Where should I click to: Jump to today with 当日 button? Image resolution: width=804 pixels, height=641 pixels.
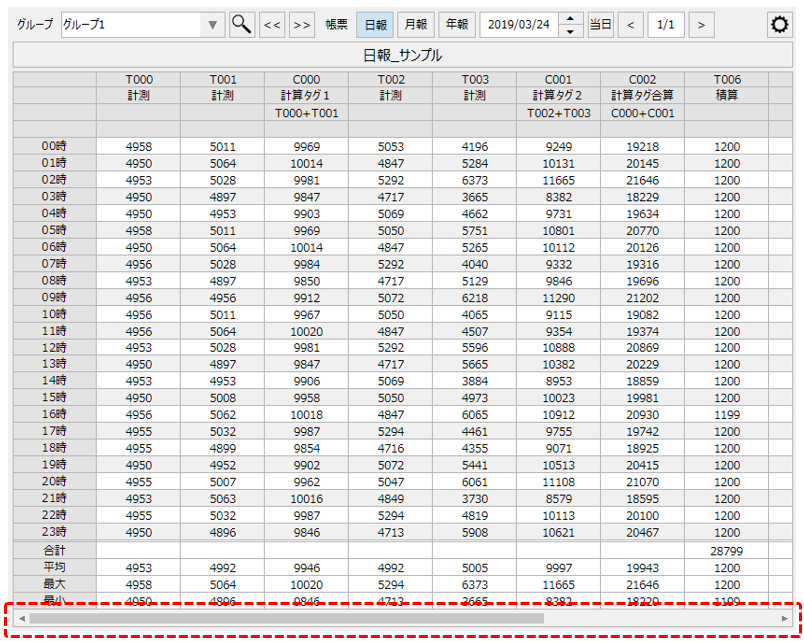[x=600, y=25]
